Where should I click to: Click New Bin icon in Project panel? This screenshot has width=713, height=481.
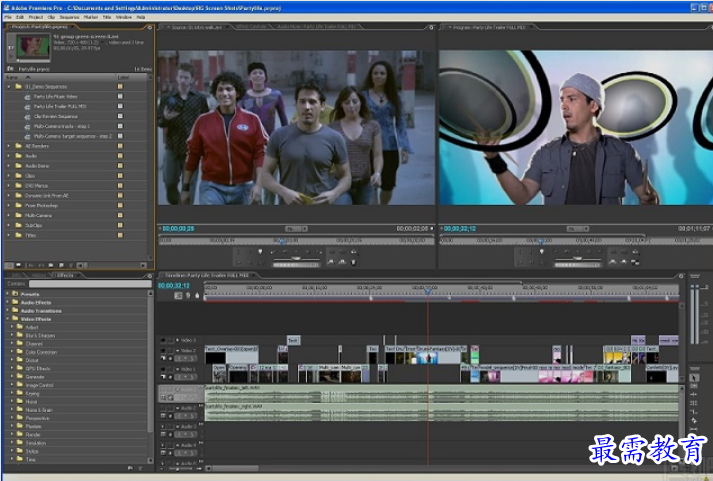coord(51,265)
